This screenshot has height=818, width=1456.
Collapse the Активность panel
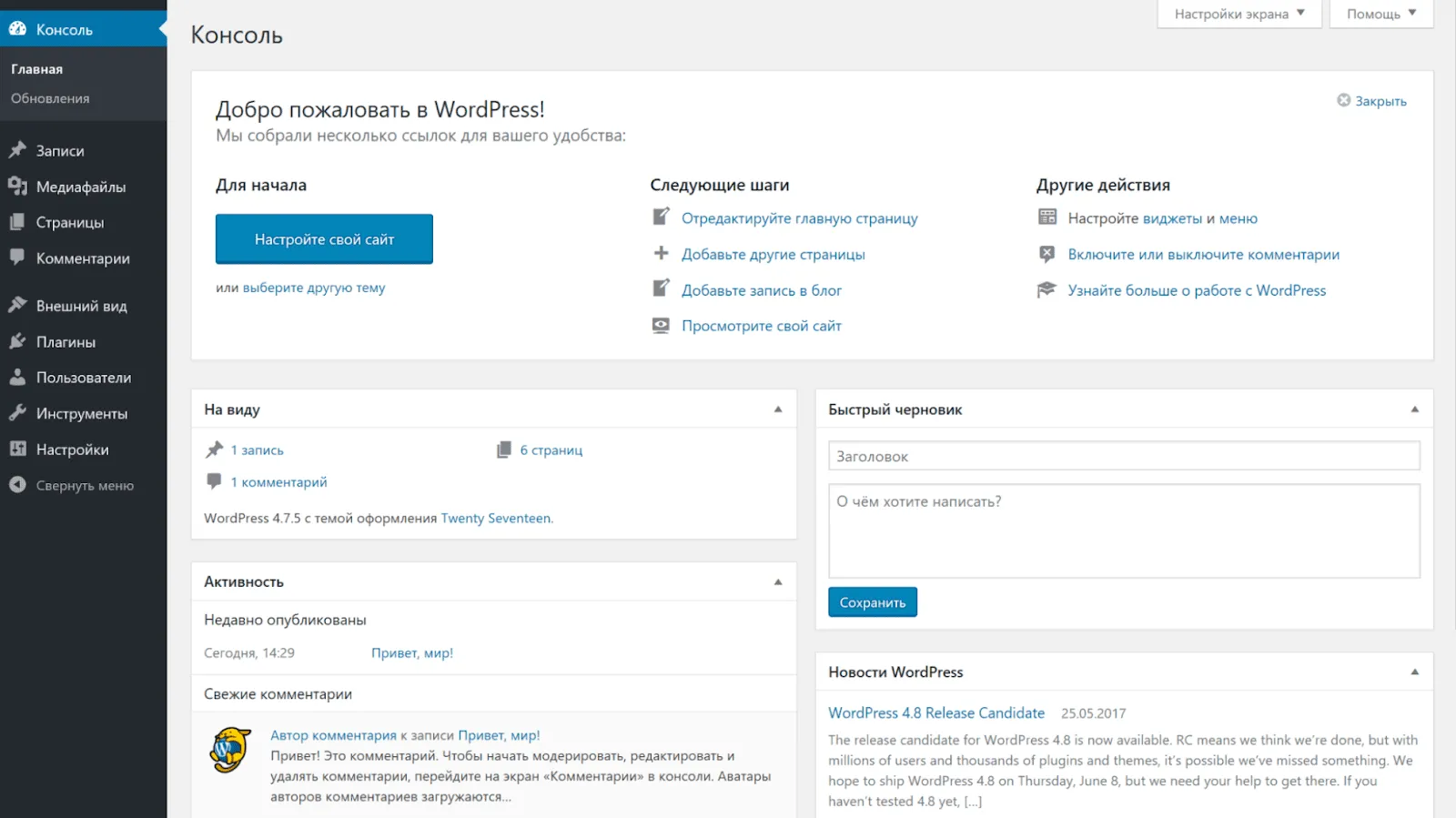click(x=778, y=581)
